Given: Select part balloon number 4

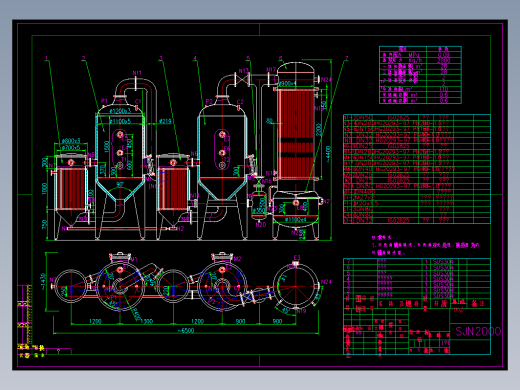Looking at the screenshot, I should tap(195, 59).
